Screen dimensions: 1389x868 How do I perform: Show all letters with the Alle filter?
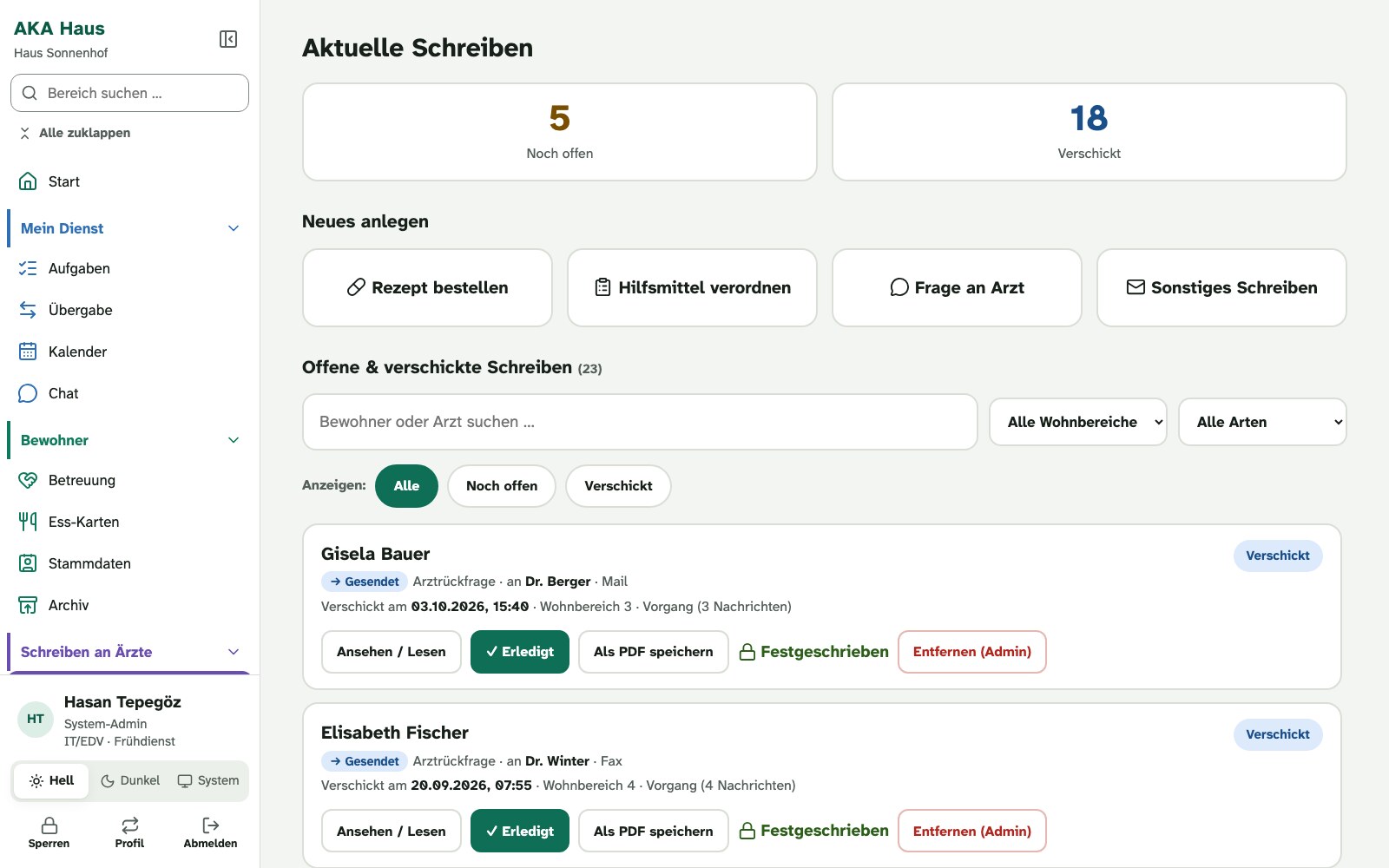coord(406,486)
